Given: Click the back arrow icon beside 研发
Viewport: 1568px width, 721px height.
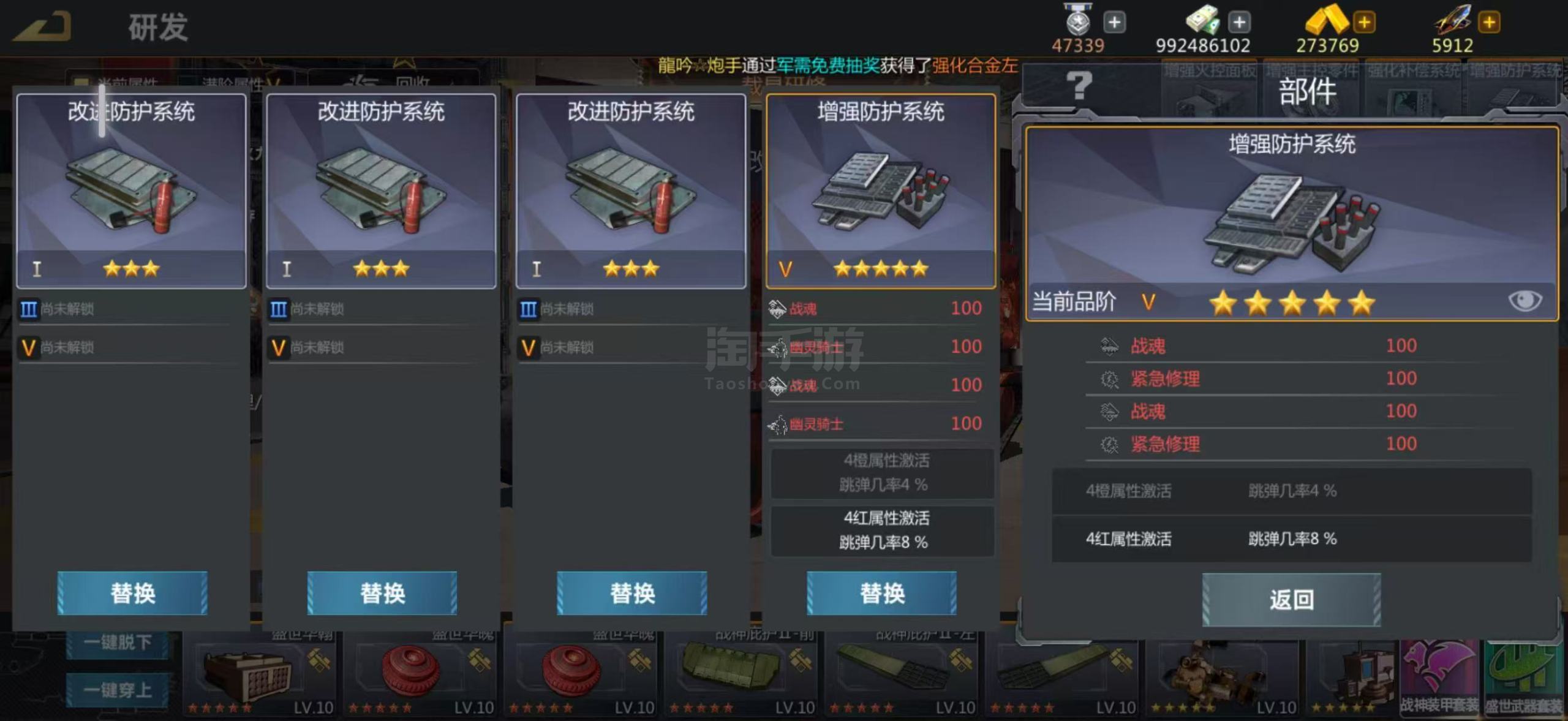Looking at the screenshot, I should pyautogui.click(x=42, y=26).
